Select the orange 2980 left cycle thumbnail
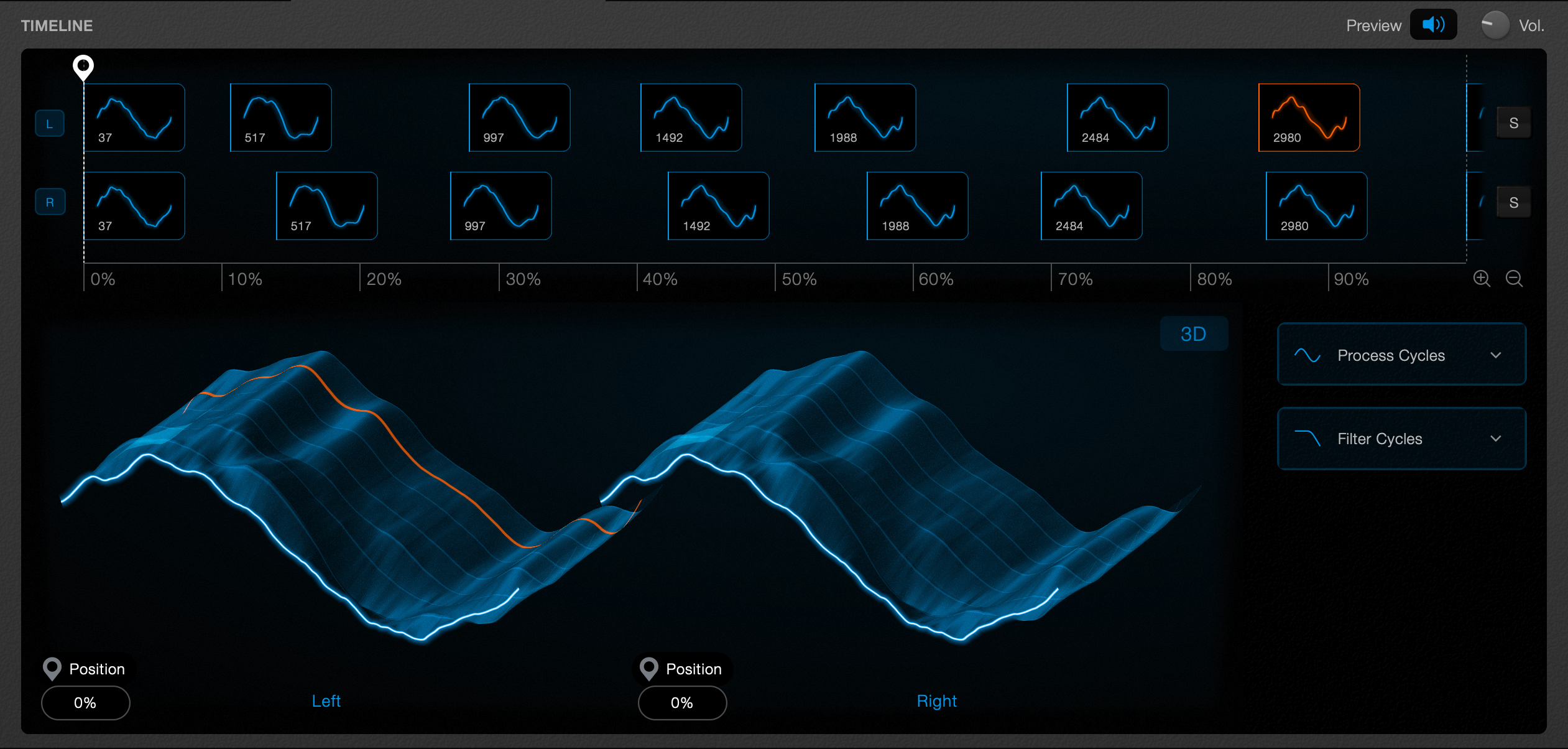 pyautogui.click(x=1309, y=118)
